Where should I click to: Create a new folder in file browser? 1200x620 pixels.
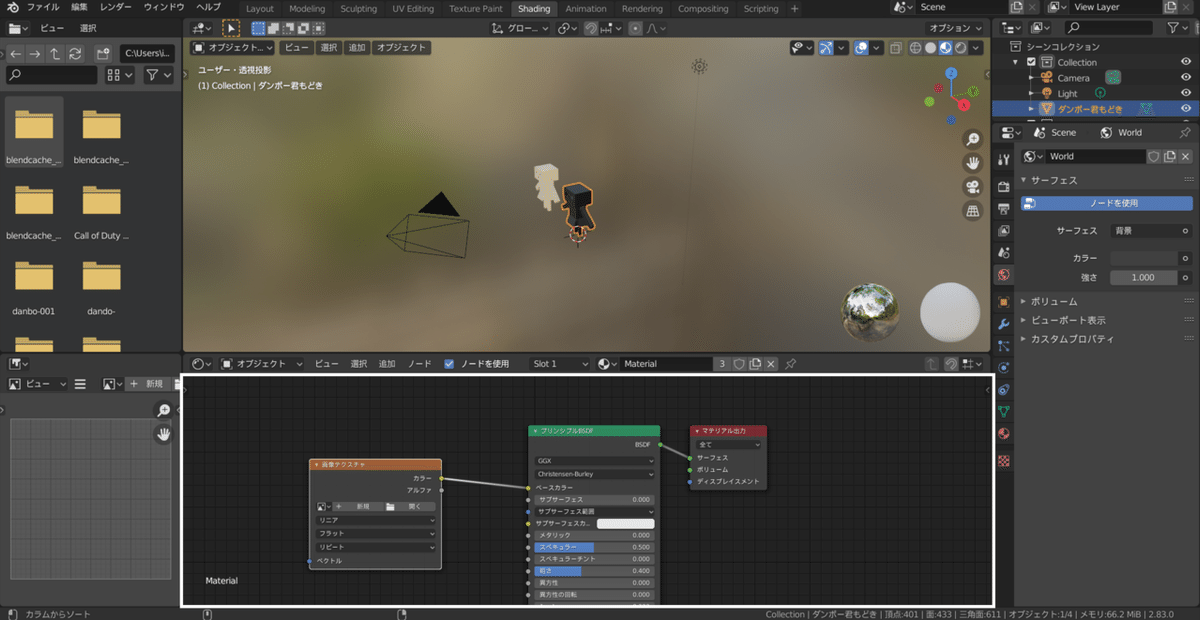click(x=102, y=52)
